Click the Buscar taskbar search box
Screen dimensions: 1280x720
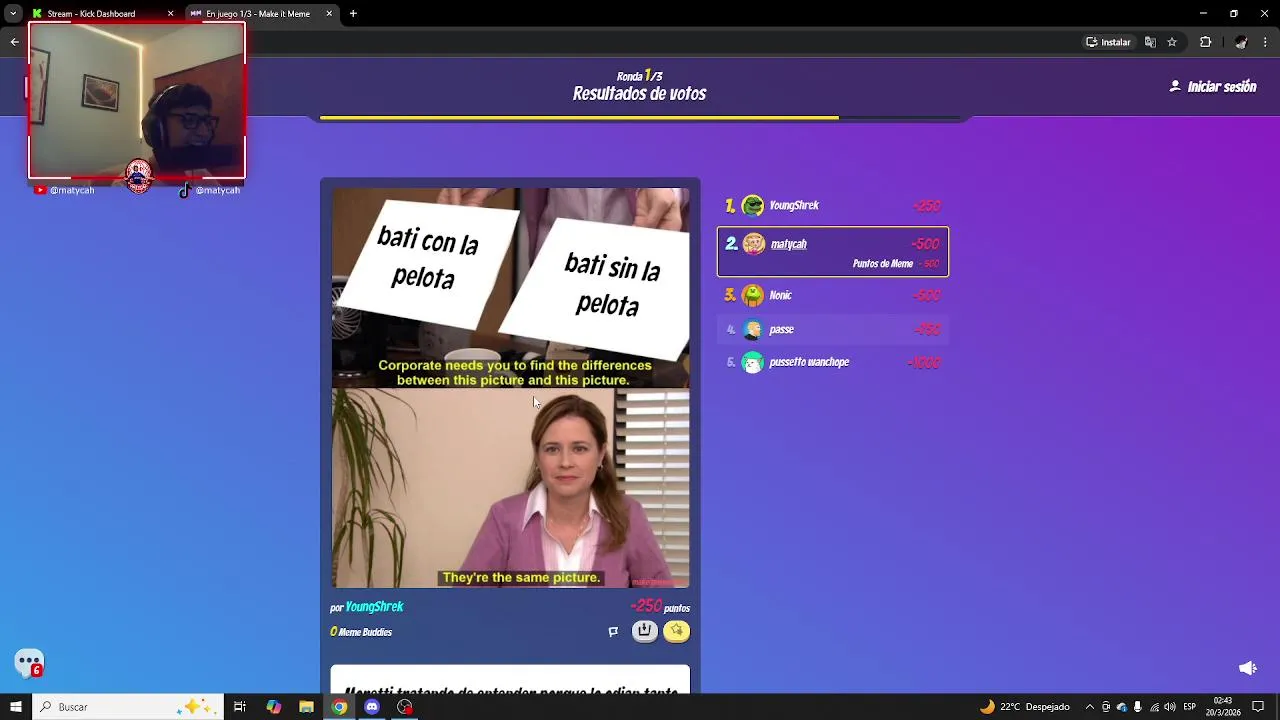point(127,707)
